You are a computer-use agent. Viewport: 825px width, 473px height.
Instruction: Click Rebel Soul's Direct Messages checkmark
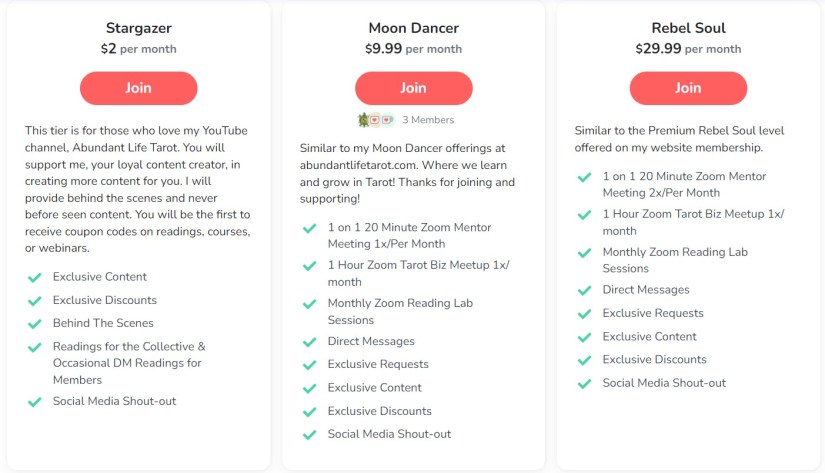(x=585, y=290)
